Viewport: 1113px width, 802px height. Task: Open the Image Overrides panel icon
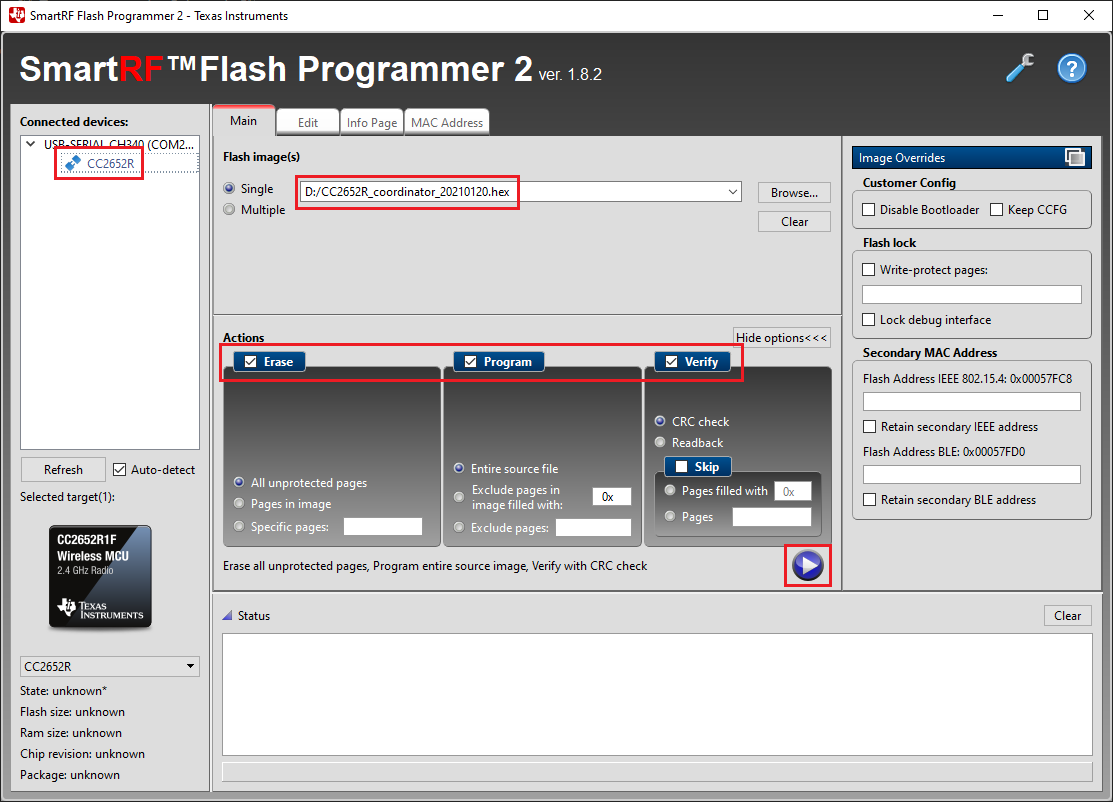pyautogui.click(x=1077, y=157)
